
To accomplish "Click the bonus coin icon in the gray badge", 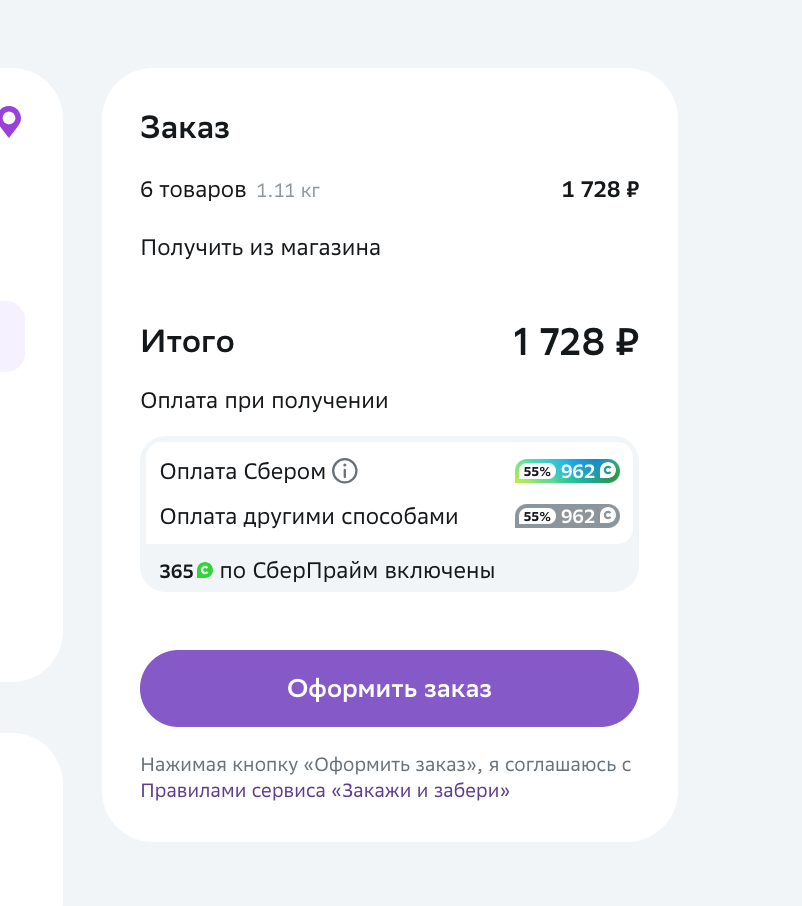I will pos(608,515).
